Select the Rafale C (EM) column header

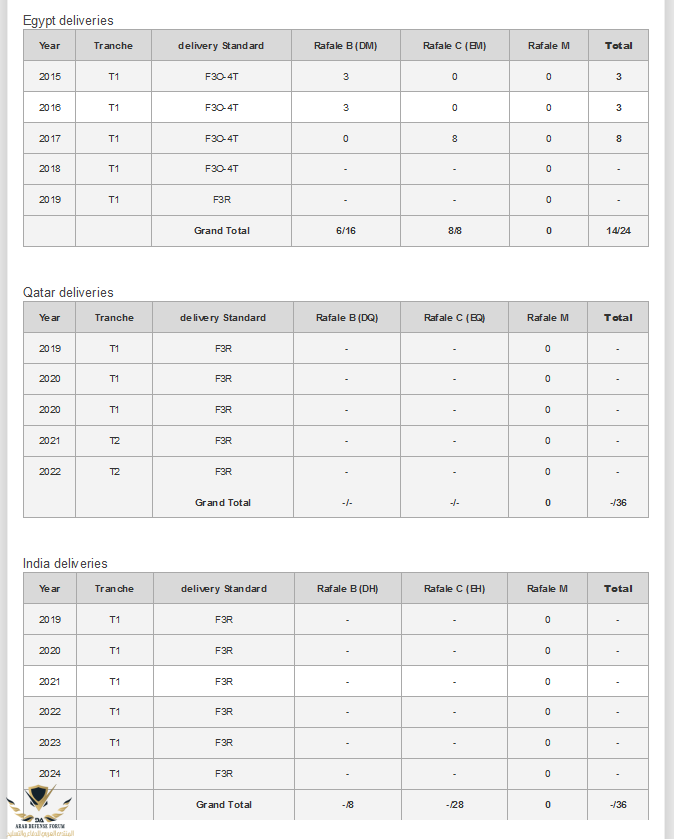coord(454,45)
